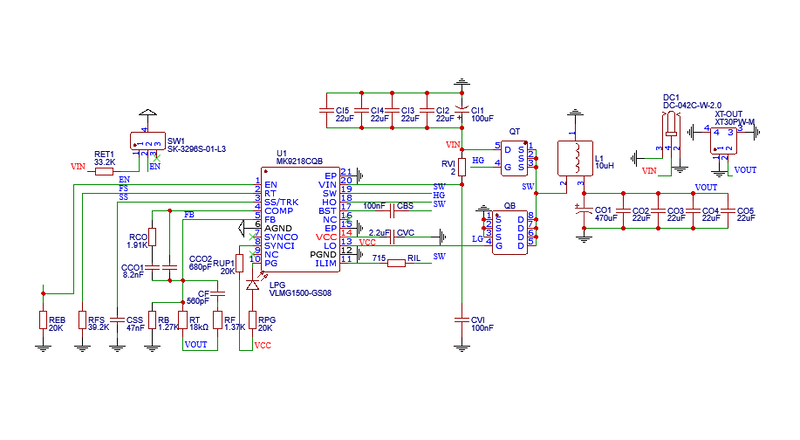Select the CVC capacitor symbol
This screenshot has height=440, width=800.
(392, 237)
